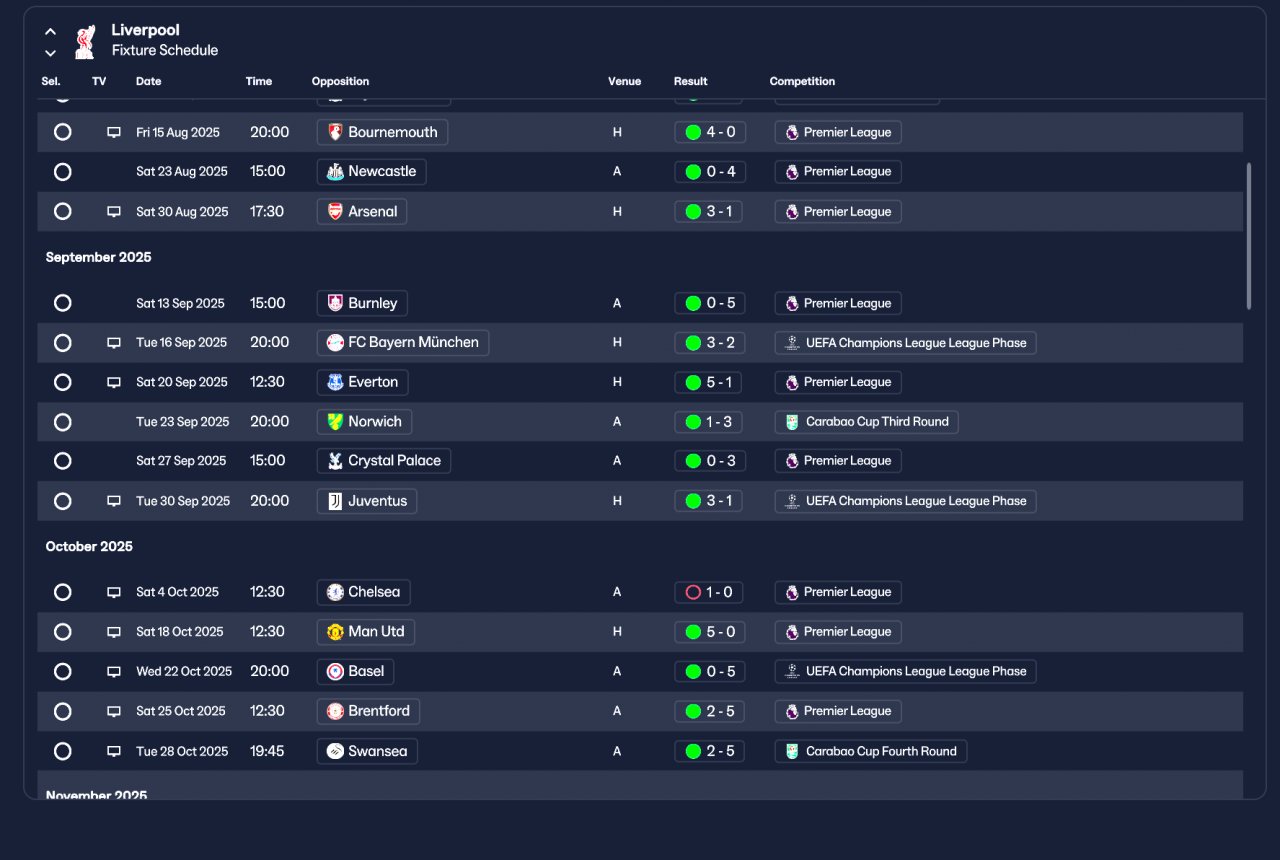Click the down chevron beside Fixture Schedule
The image size is (1280, 860).
(x=50, y=53)
